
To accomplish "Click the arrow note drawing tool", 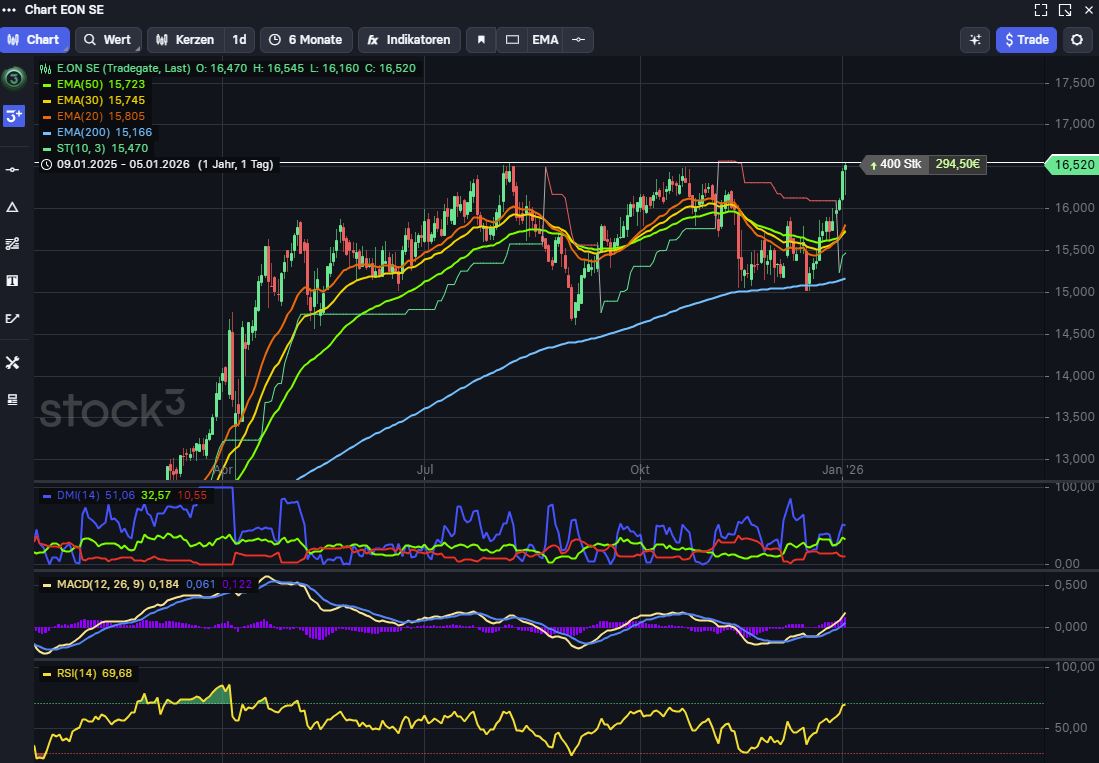I will coord(13,318).
